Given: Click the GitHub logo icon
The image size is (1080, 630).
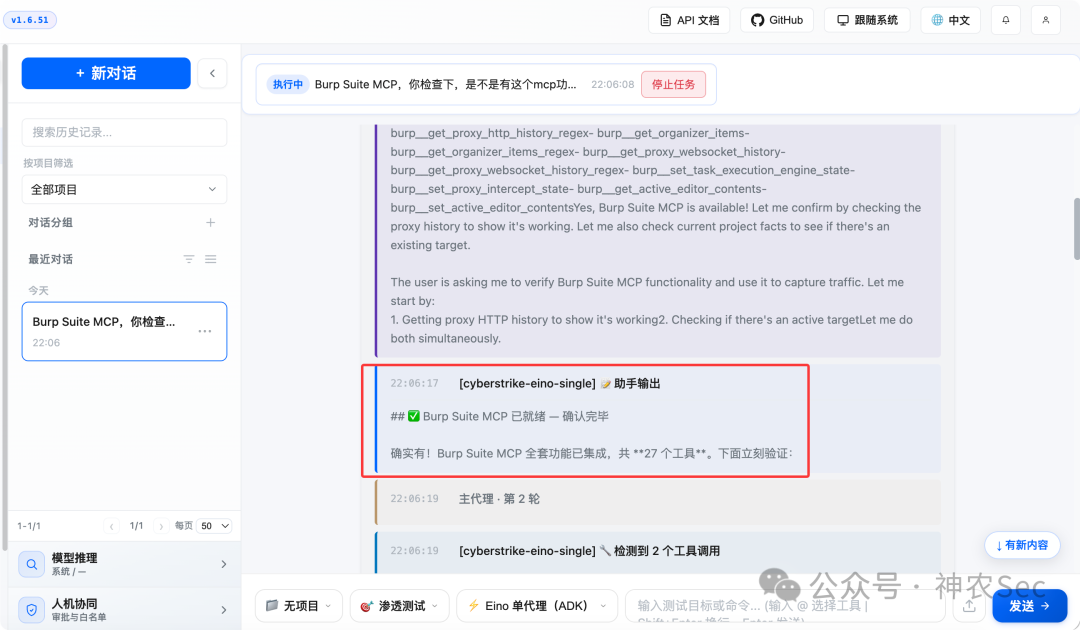Looking at the screenshot, I should coord(757,20).
